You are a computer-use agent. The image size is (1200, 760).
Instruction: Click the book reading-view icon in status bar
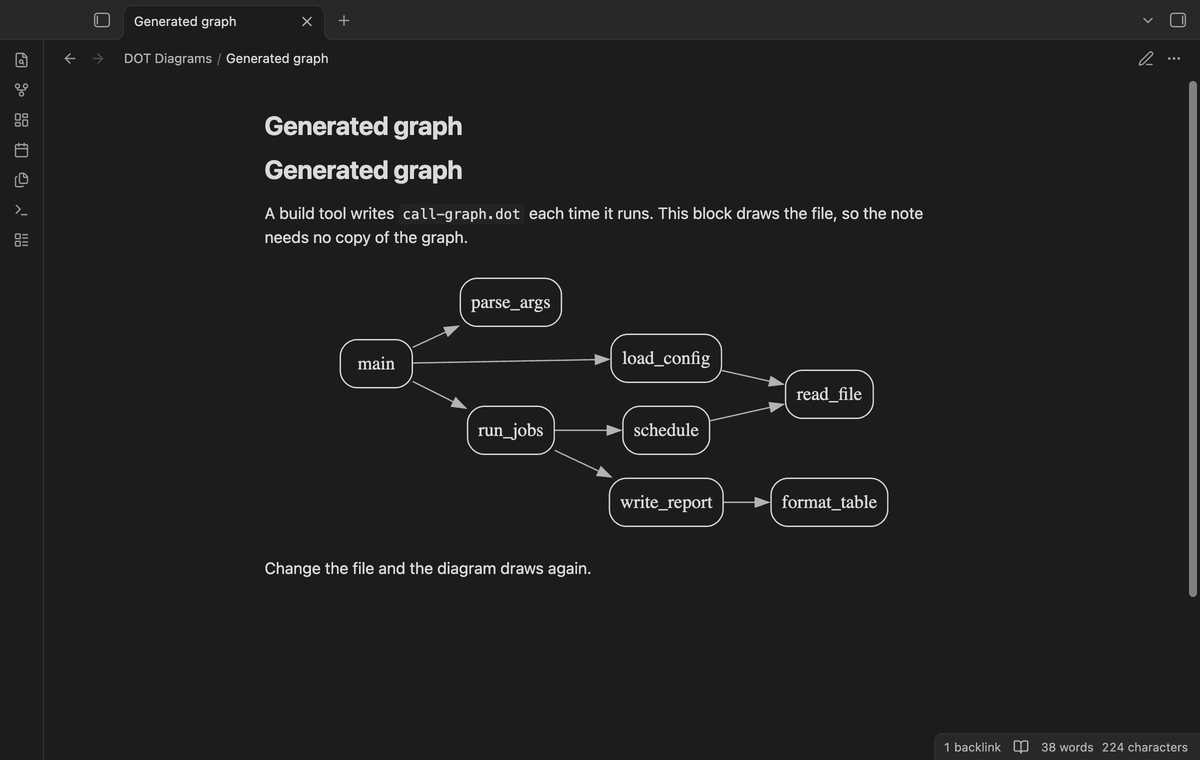(x=1021, y=747)
